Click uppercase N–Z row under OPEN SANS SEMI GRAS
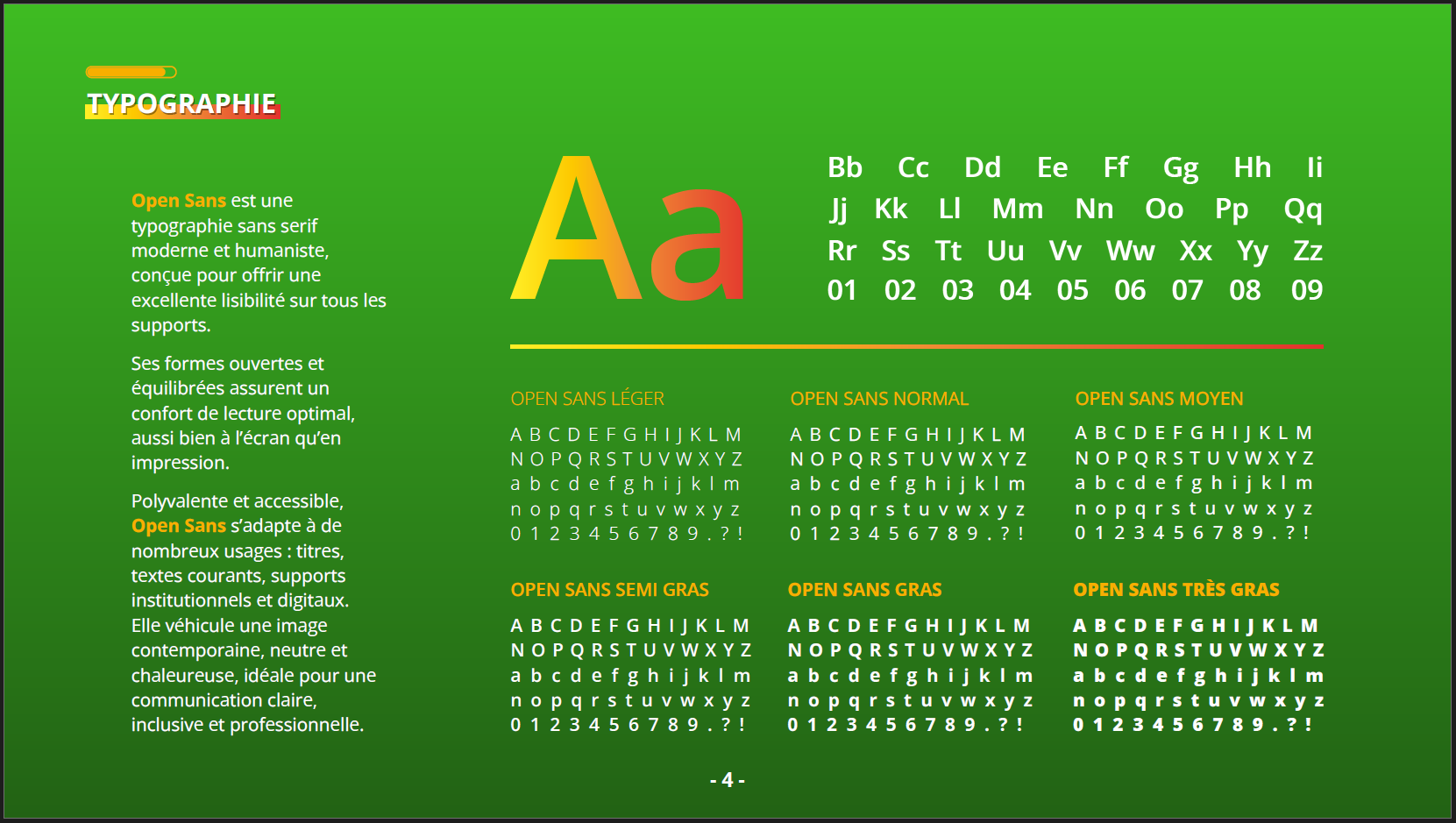Screen dimensions: 1456x823 tap(631, 650)
